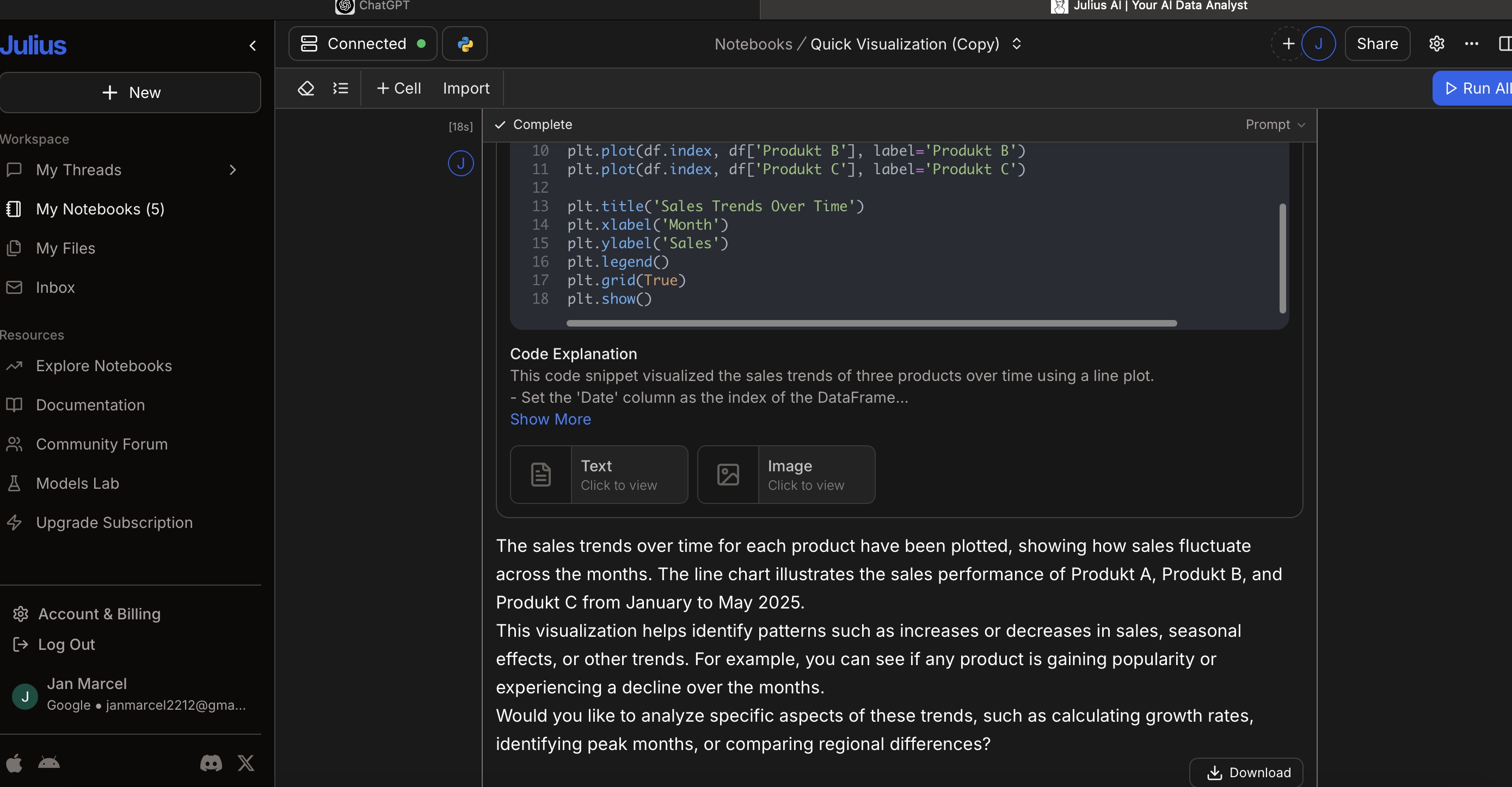Add a collaborator with the plus icon

coord(1288,44)
